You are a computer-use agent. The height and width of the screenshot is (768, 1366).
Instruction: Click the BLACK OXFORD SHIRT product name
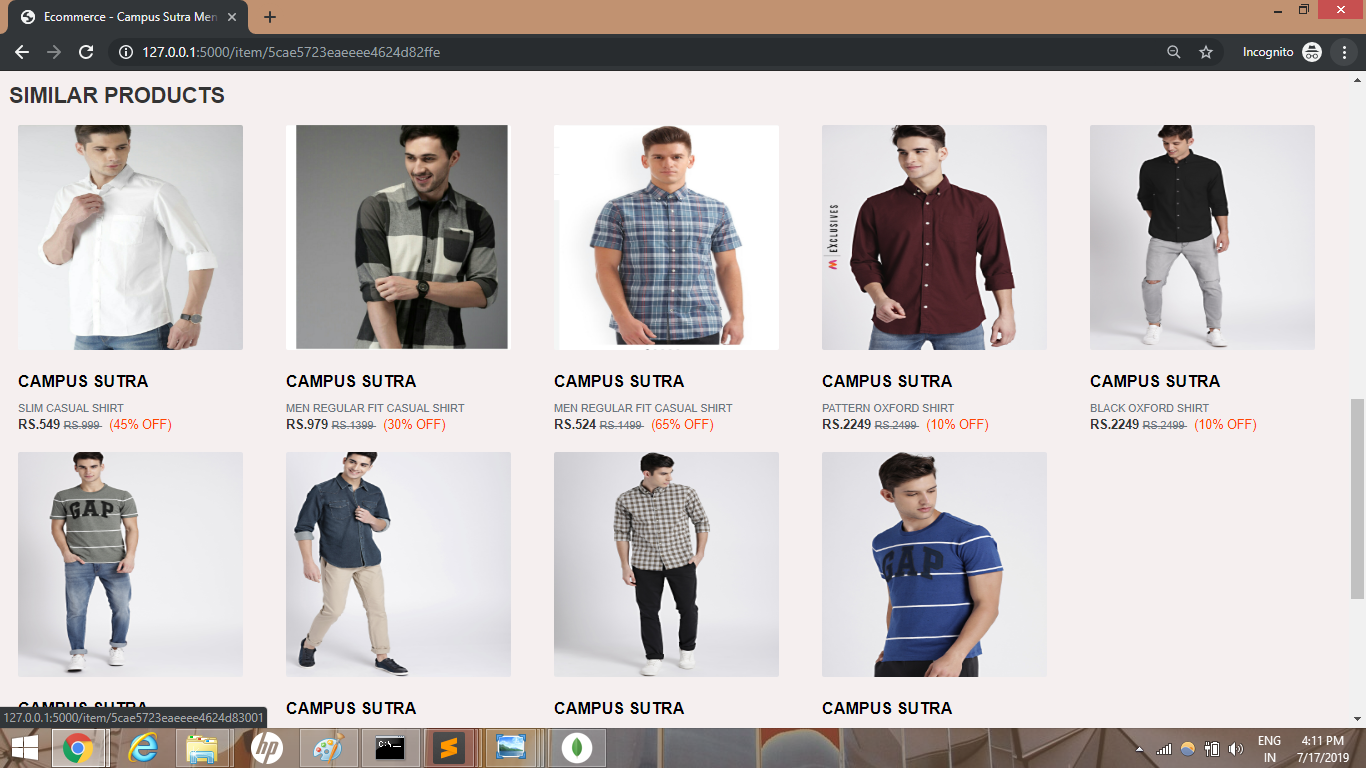pos(1149,408)
